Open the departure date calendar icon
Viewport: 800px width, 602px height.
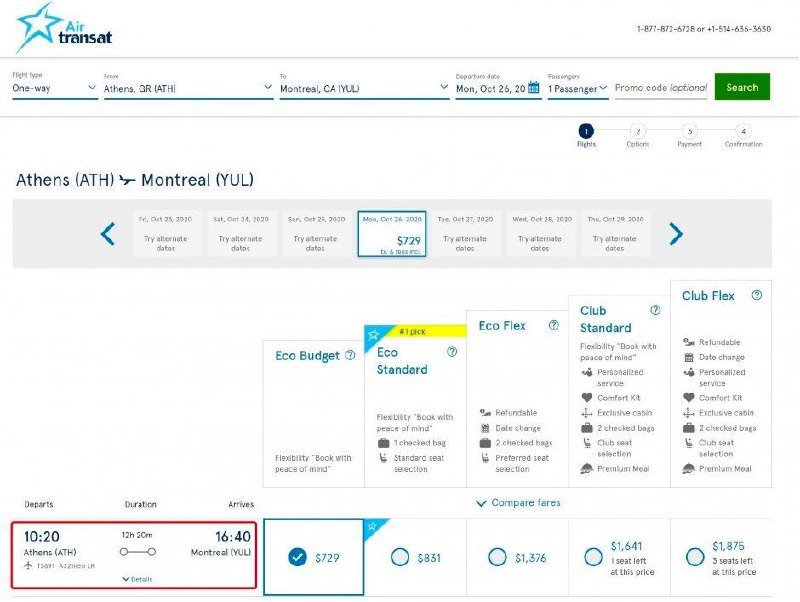[x=534, y=88]
